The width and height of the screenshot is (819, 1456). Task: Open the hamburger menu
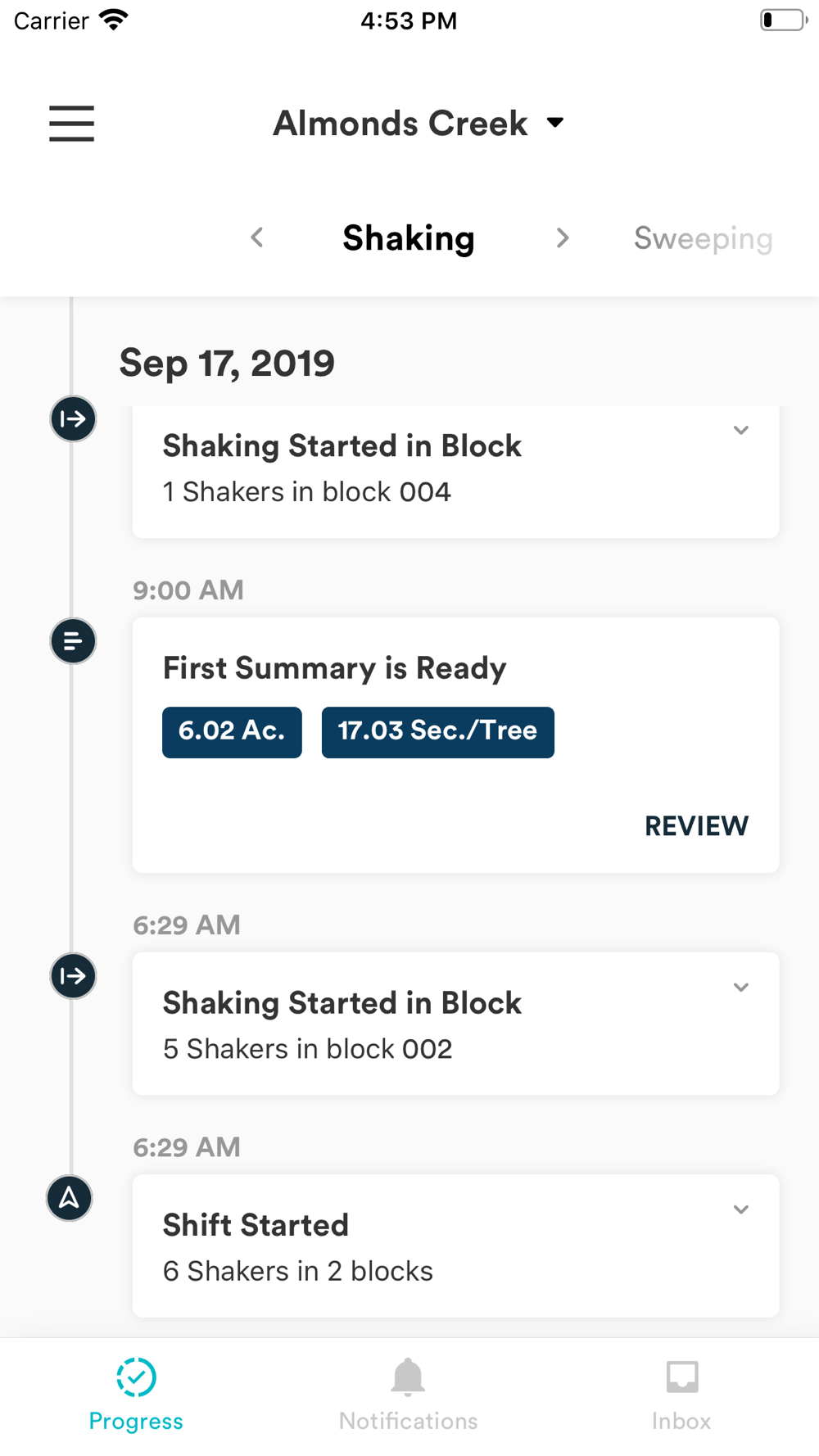tap(71, 124)
